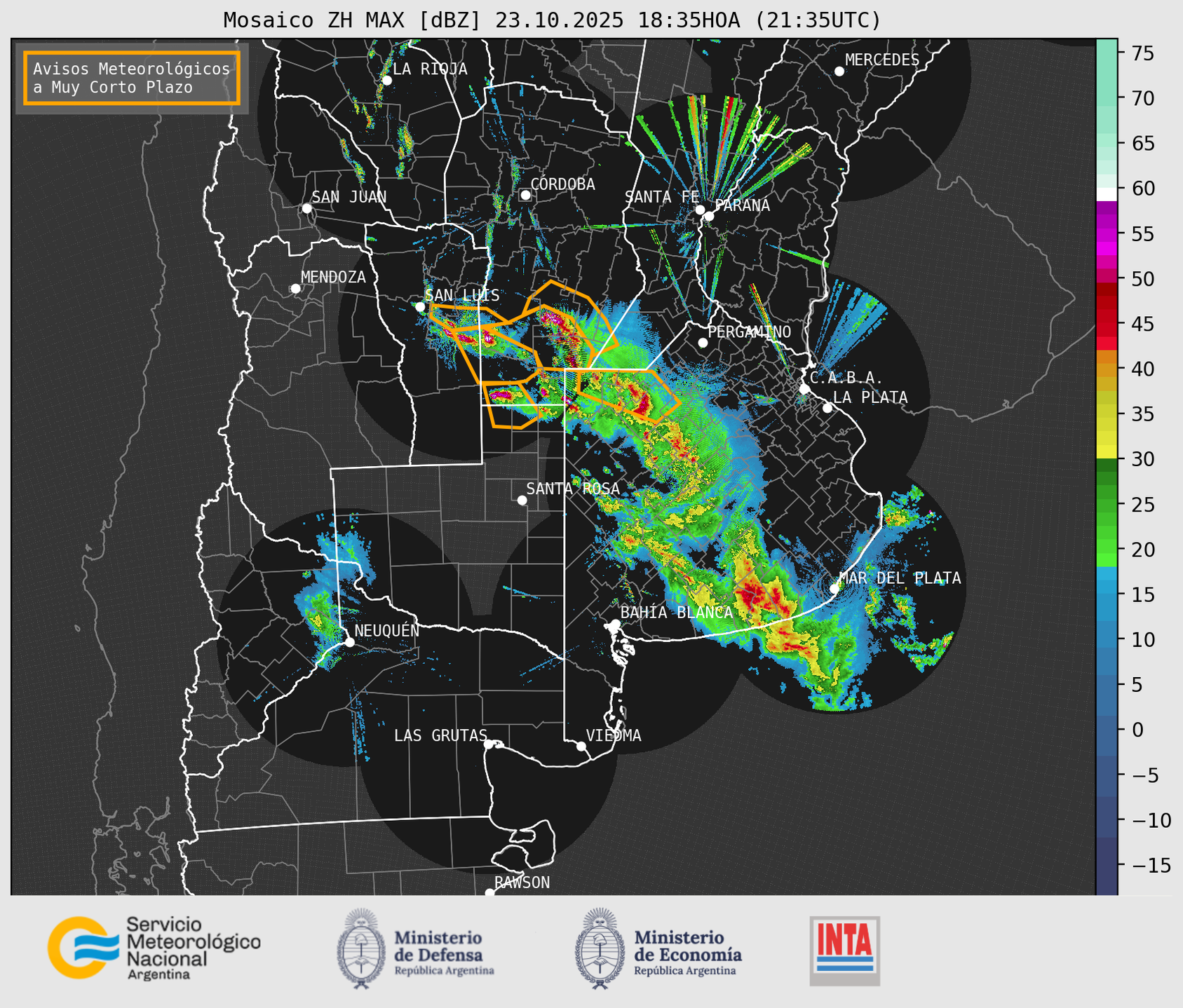Click the magenta 55 dBZ color band
The image size is (1183, 1008).
tap(1107, 233)
